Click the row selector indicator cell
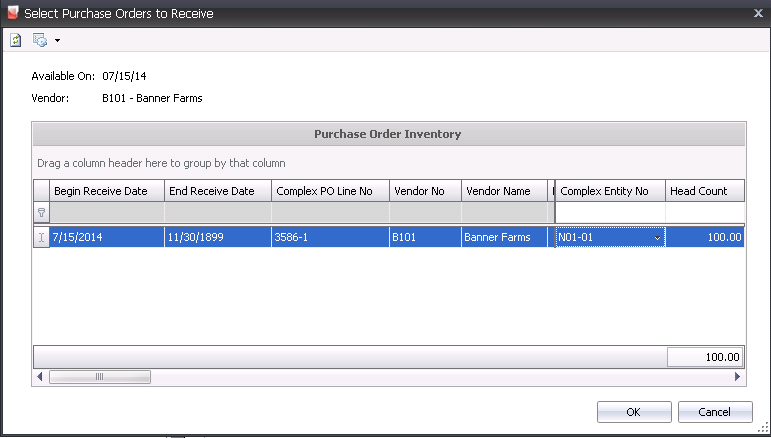 (x=41, y=237)
